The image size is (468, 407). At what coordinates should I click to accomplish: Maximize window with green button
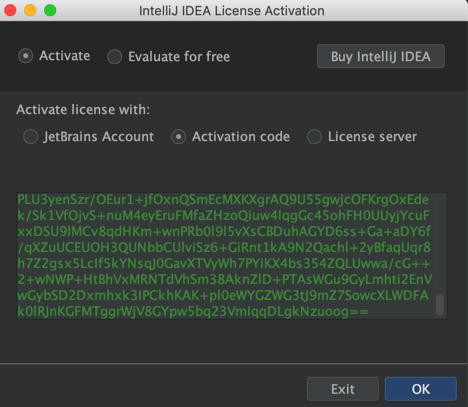(x=50, y=10)
